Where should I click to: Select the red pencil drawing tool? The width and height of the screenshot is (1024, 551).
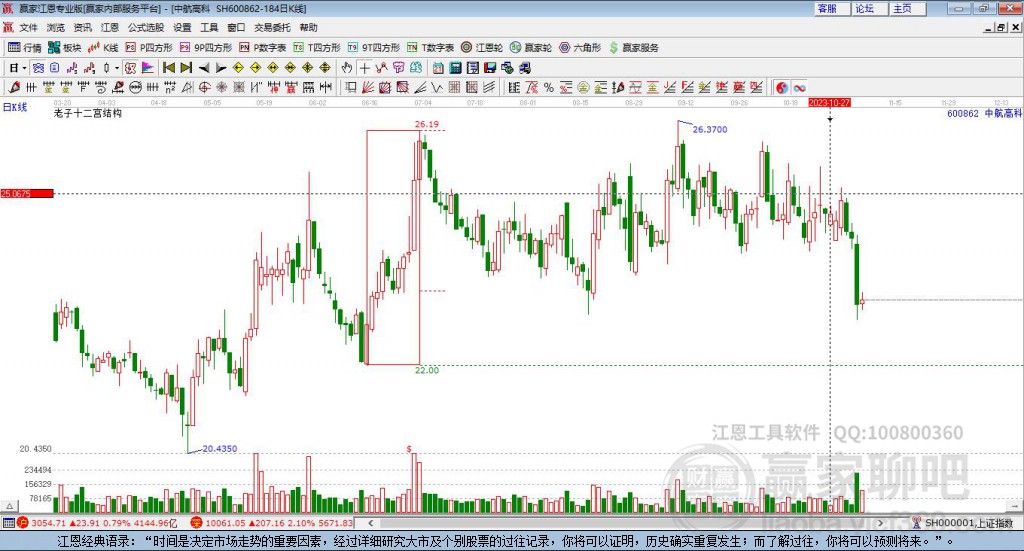14,87
